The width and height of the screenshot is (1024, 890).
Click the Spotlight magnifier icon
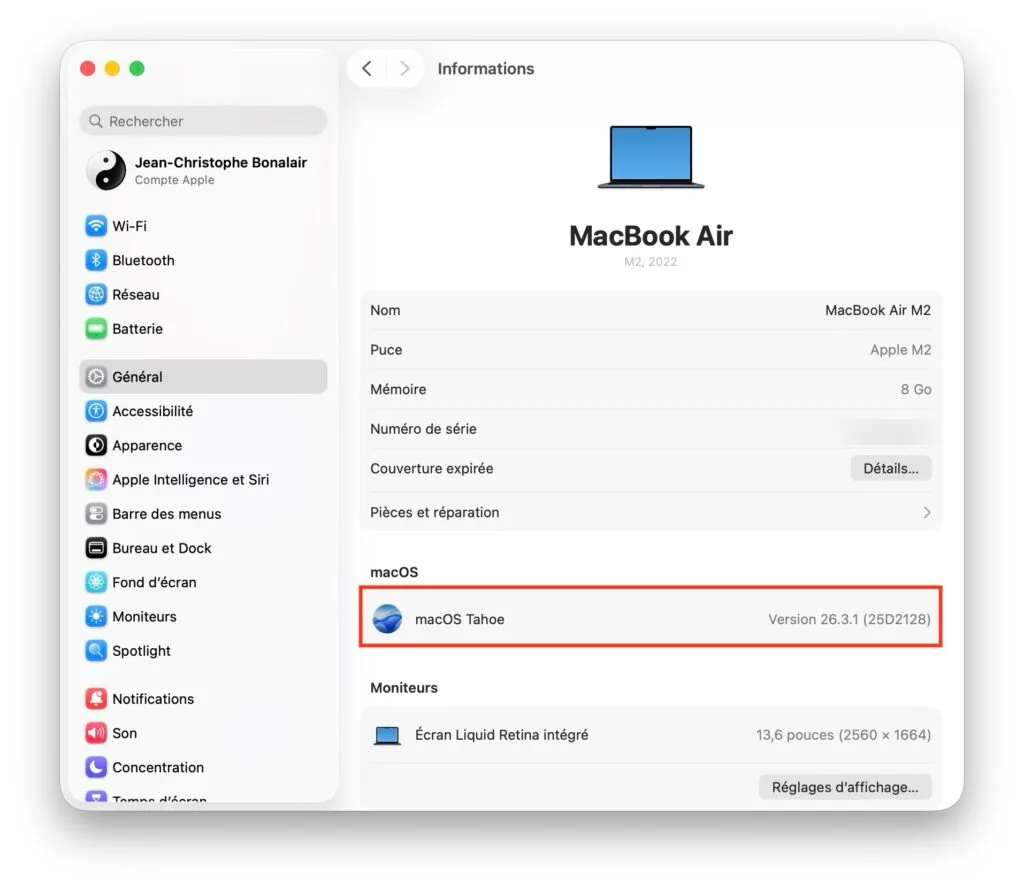pyautogui.click(x=96, y=650)
